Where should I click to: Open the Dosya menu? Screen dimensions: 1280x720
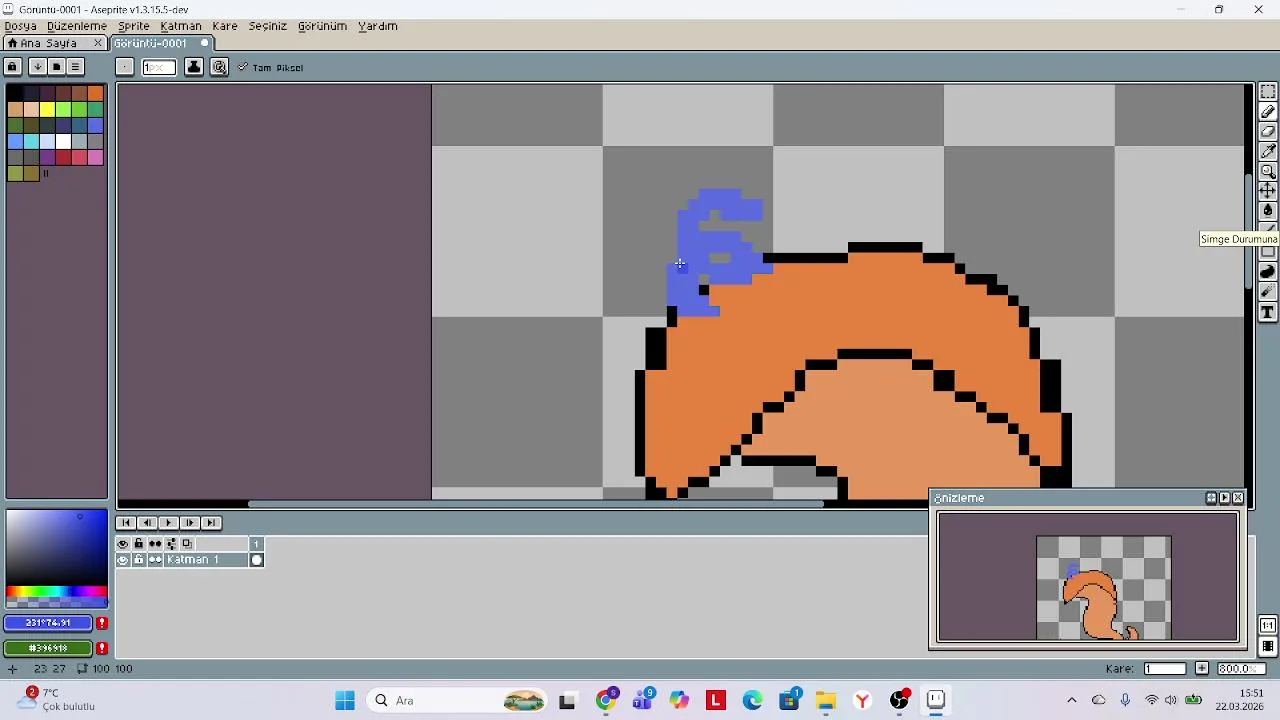[x=20, y=26]
